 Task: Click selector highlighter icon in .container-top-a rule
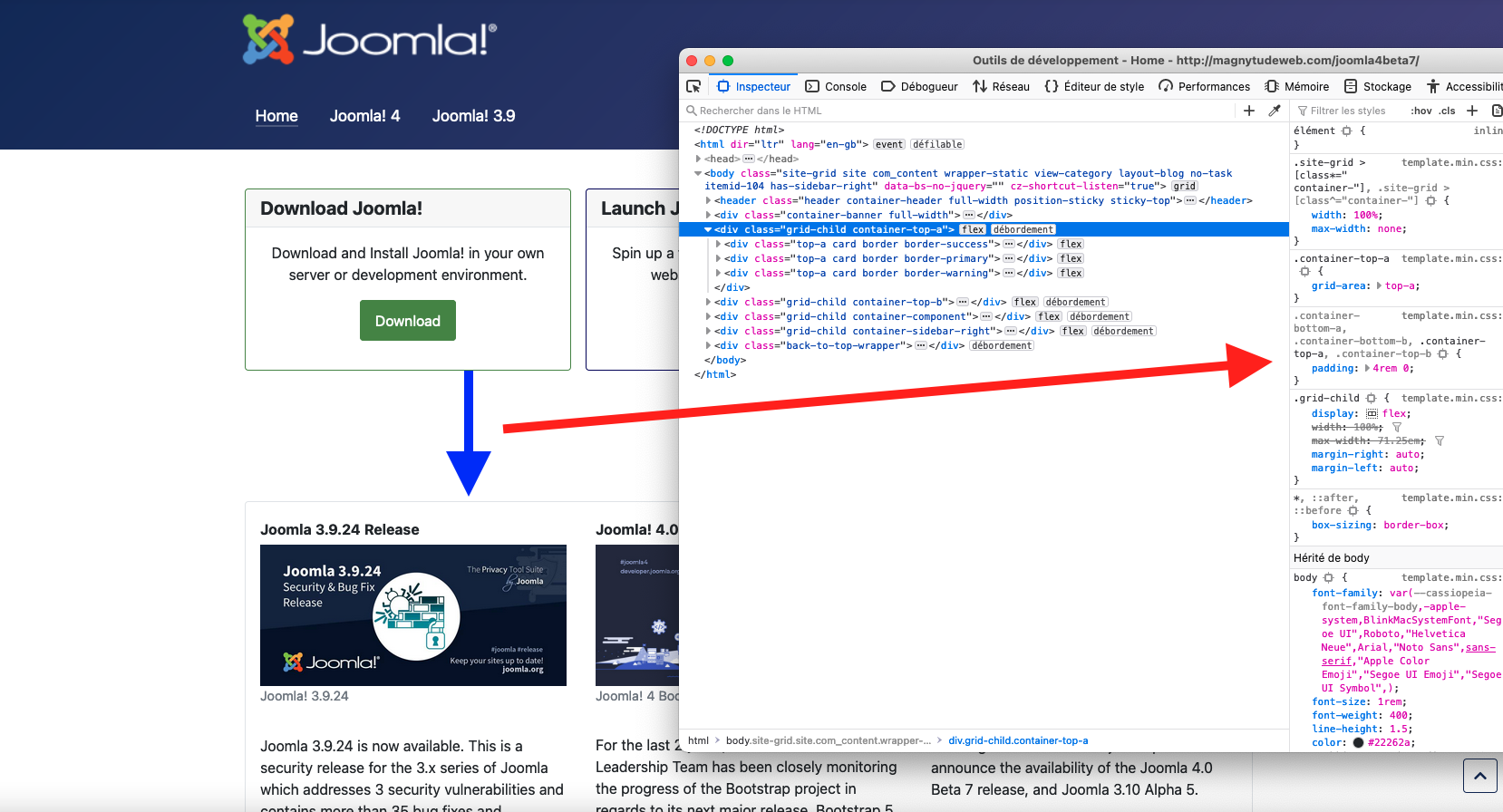point(1304,272)
